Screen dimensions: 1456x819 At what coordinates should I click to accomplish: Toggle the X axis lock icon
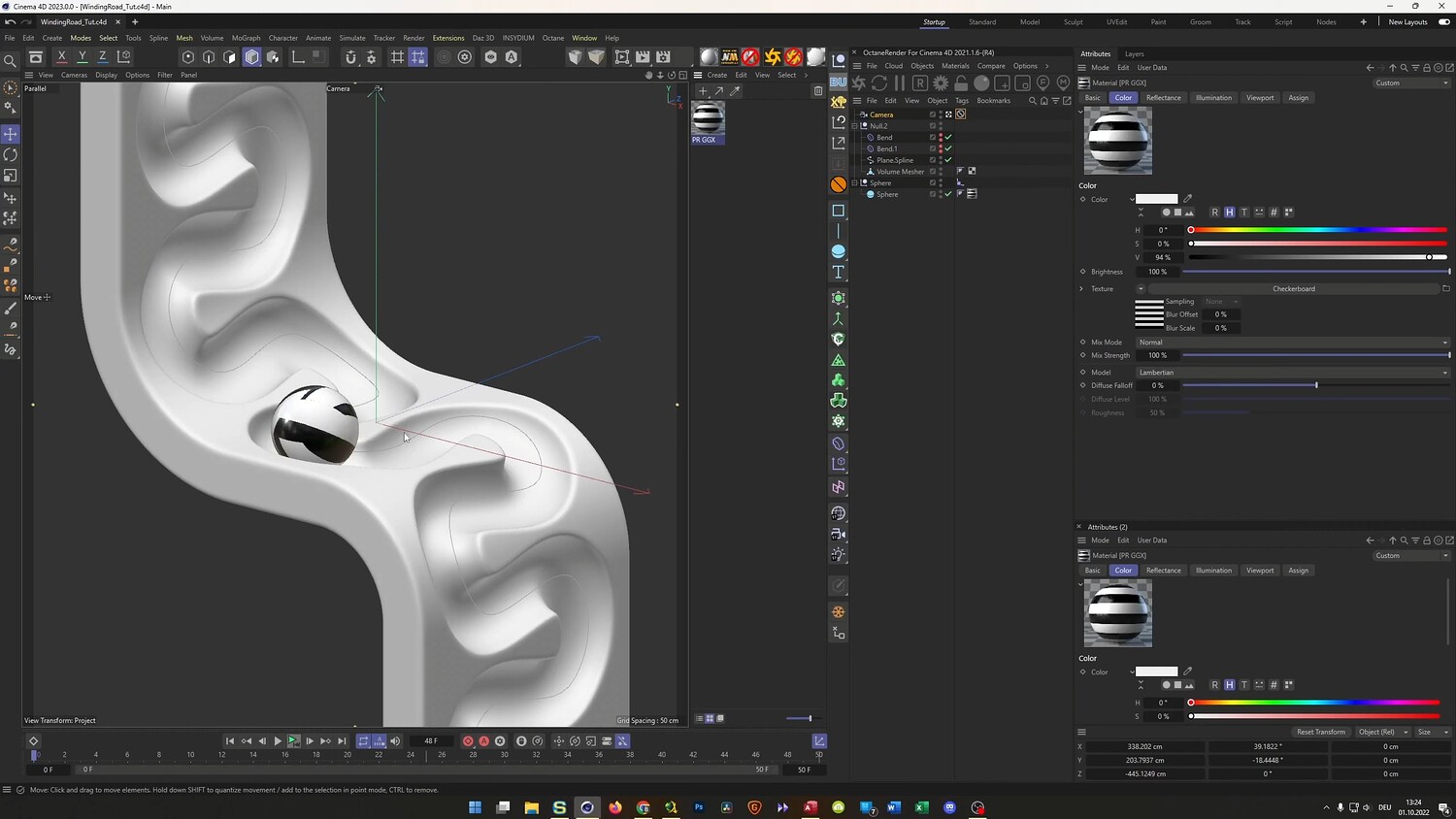(x=61, y=57)
